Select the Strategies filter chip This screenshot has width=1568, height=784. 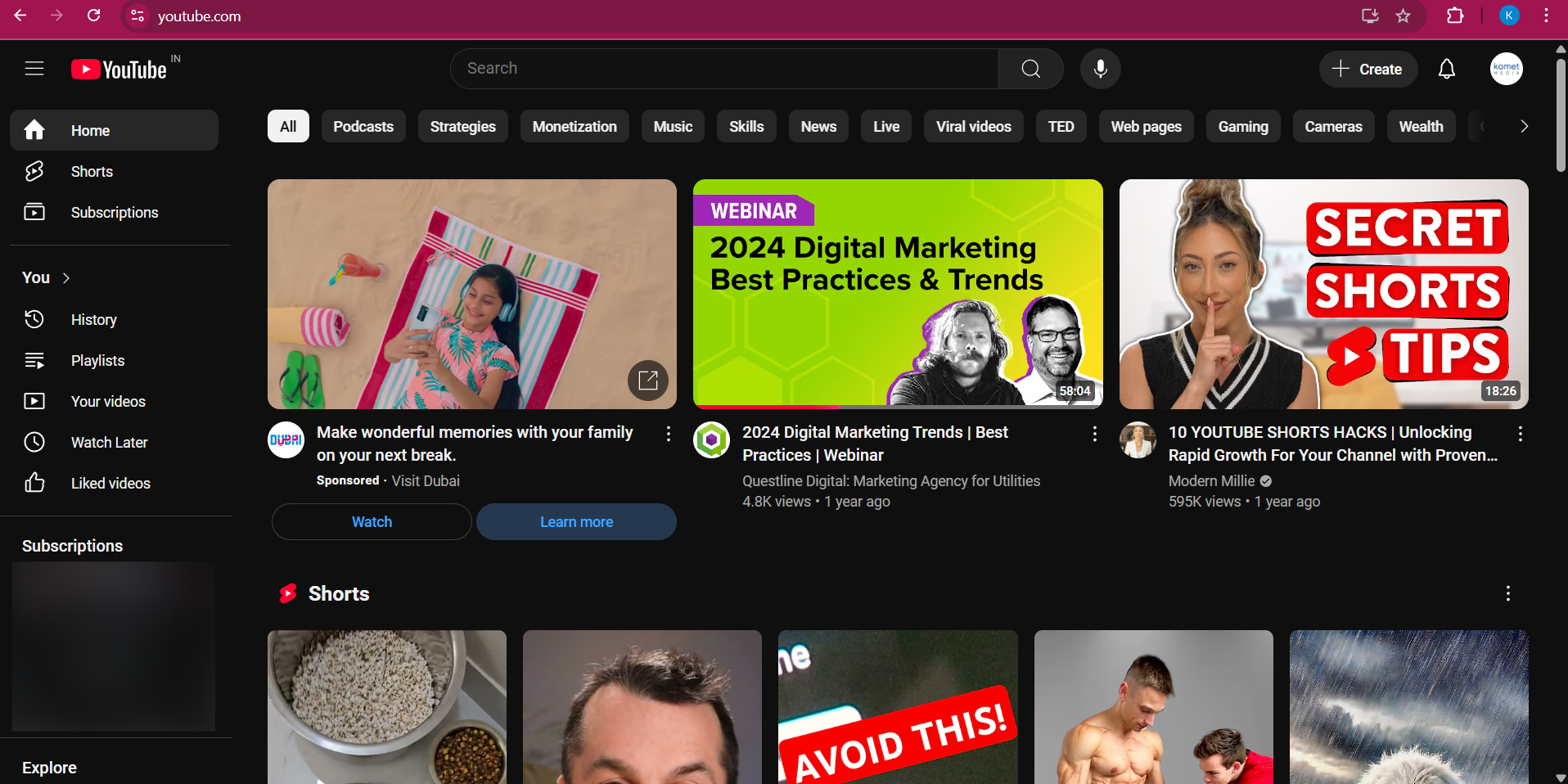pyautogui.click(x=463, y=126)
